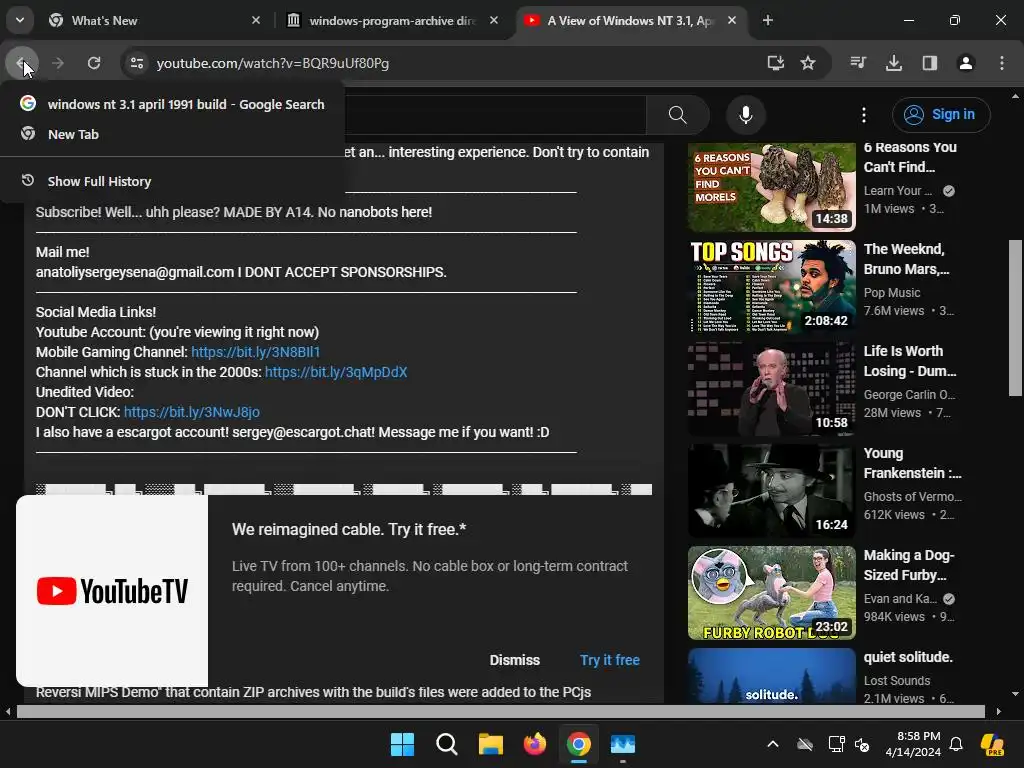Open quiet solitude video thumbnail
The image size is (1024, 768).
pos(771,676)
